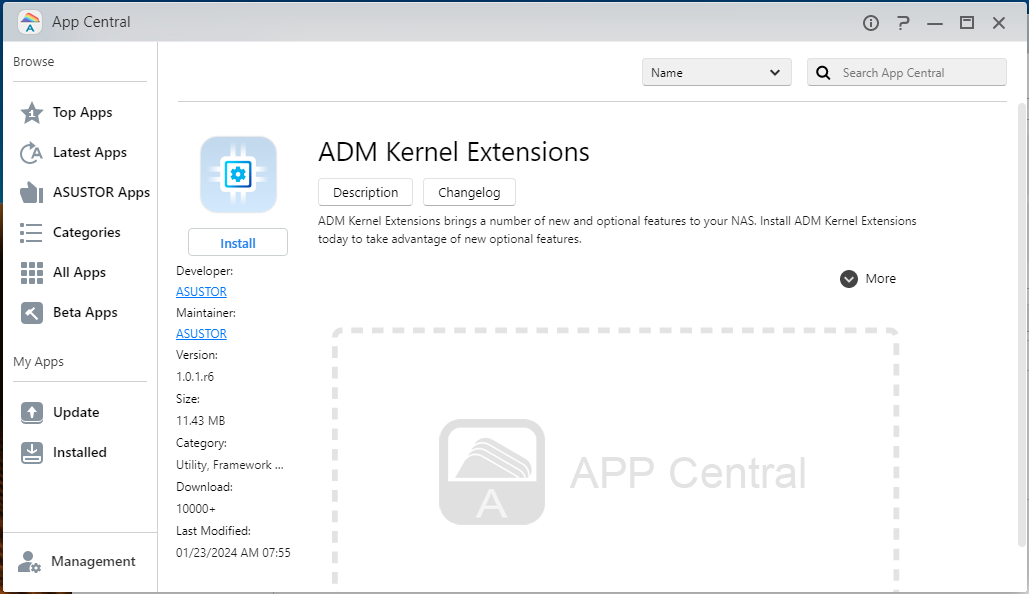
Task: Click size value 11.43 MB
Action: coord(201,421)
